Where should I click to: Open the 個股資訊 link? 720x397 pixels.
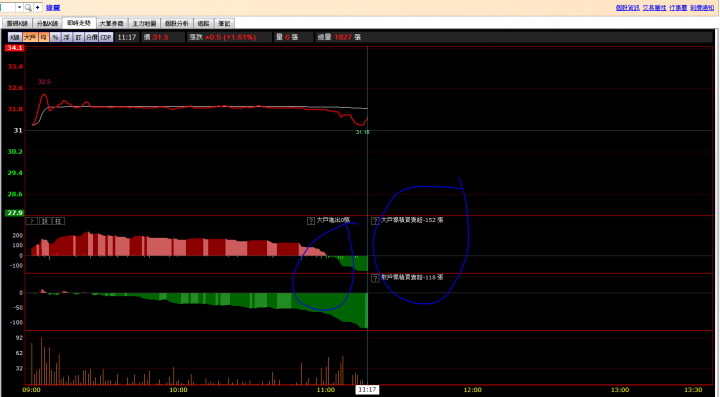(628, 8)
